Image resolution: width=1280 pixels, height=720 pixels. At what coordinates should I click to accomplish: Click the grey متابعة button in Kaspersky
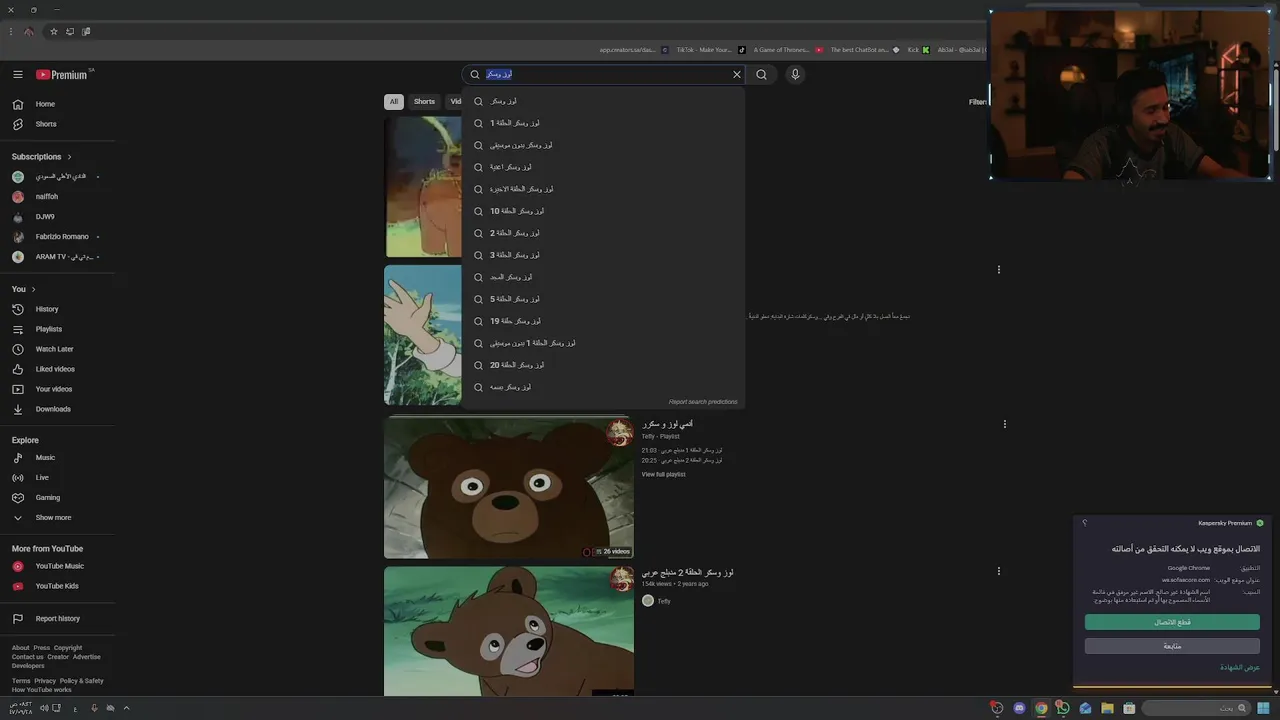[1172, 646]
